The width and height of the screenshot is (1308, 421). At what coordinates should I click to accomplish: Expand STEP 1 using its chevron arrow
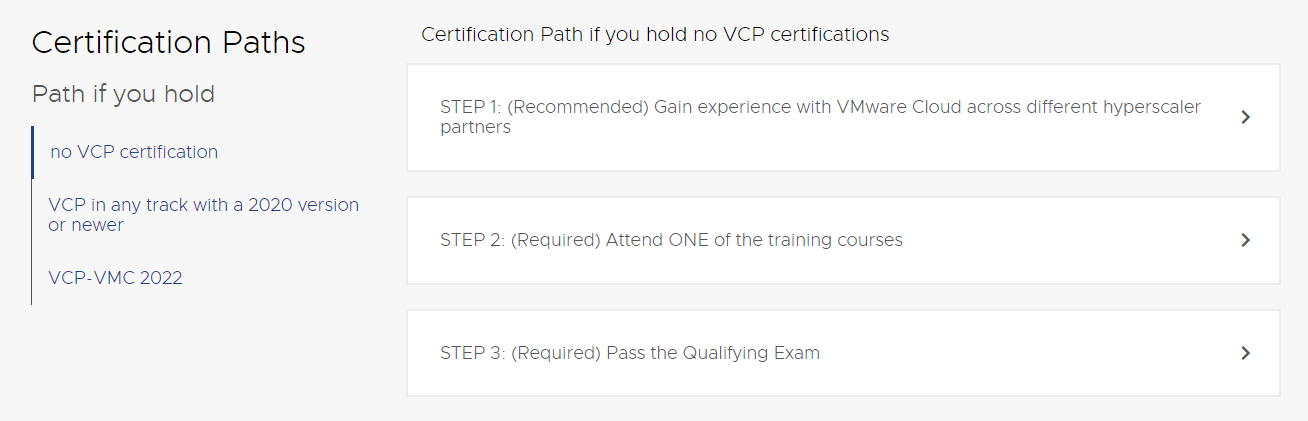click(x=1245, y=117)
